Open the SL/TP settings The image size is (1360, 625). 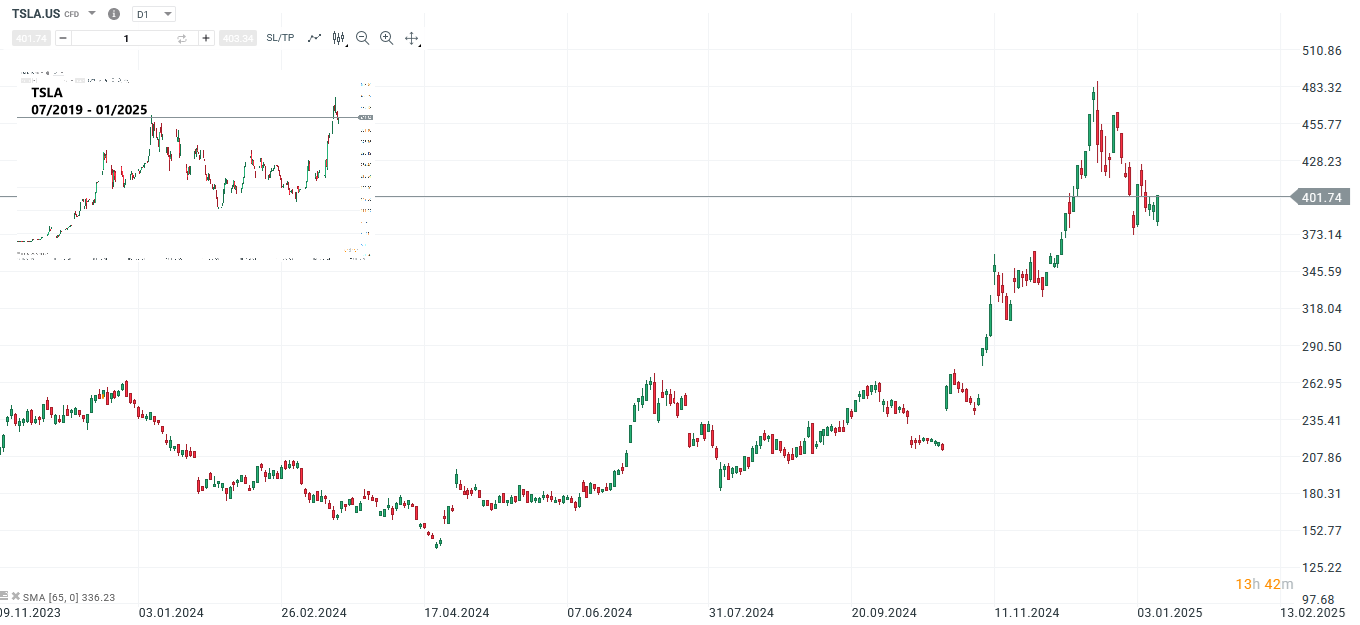pos(280,38)
